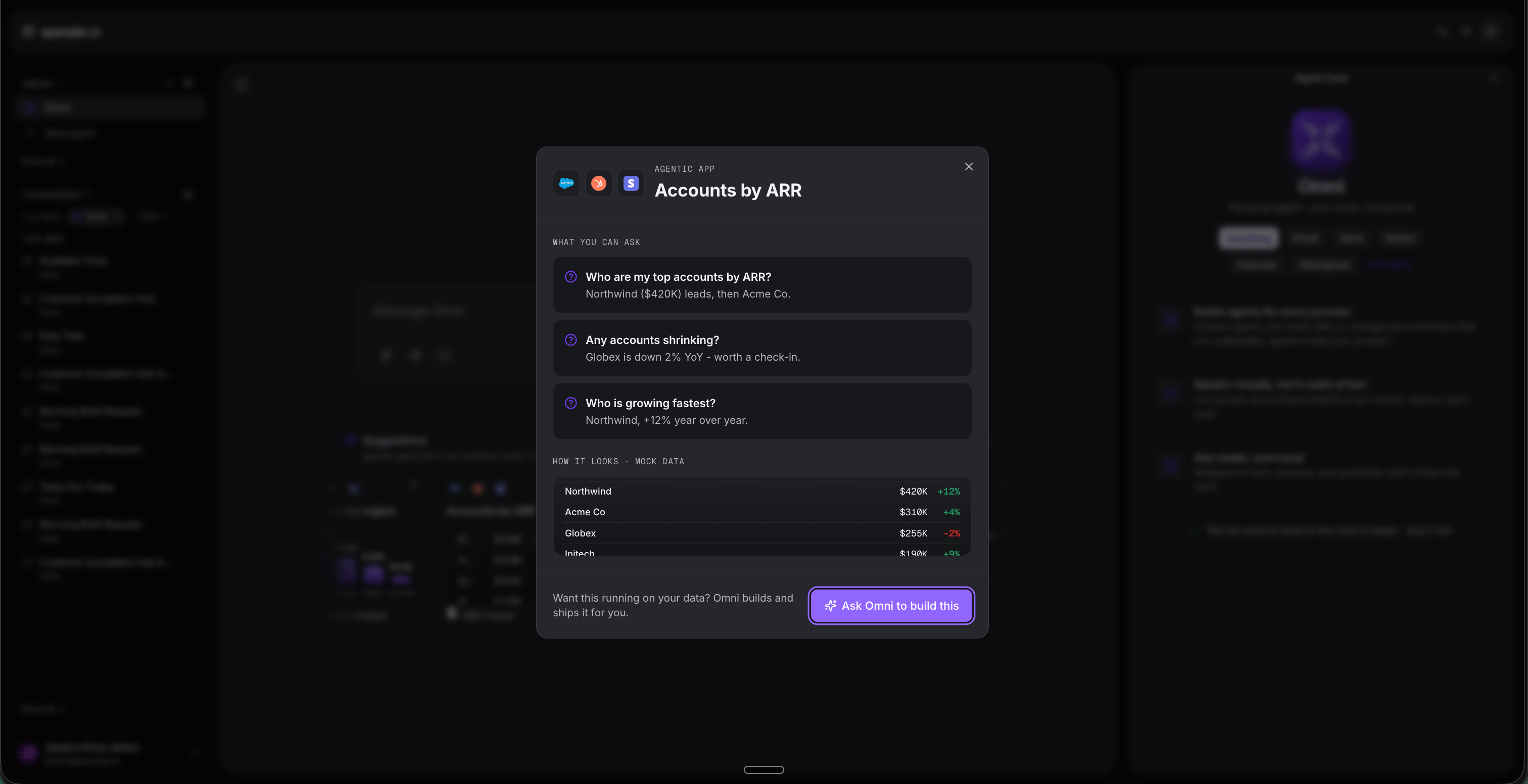Click the -2% change value

951,533
